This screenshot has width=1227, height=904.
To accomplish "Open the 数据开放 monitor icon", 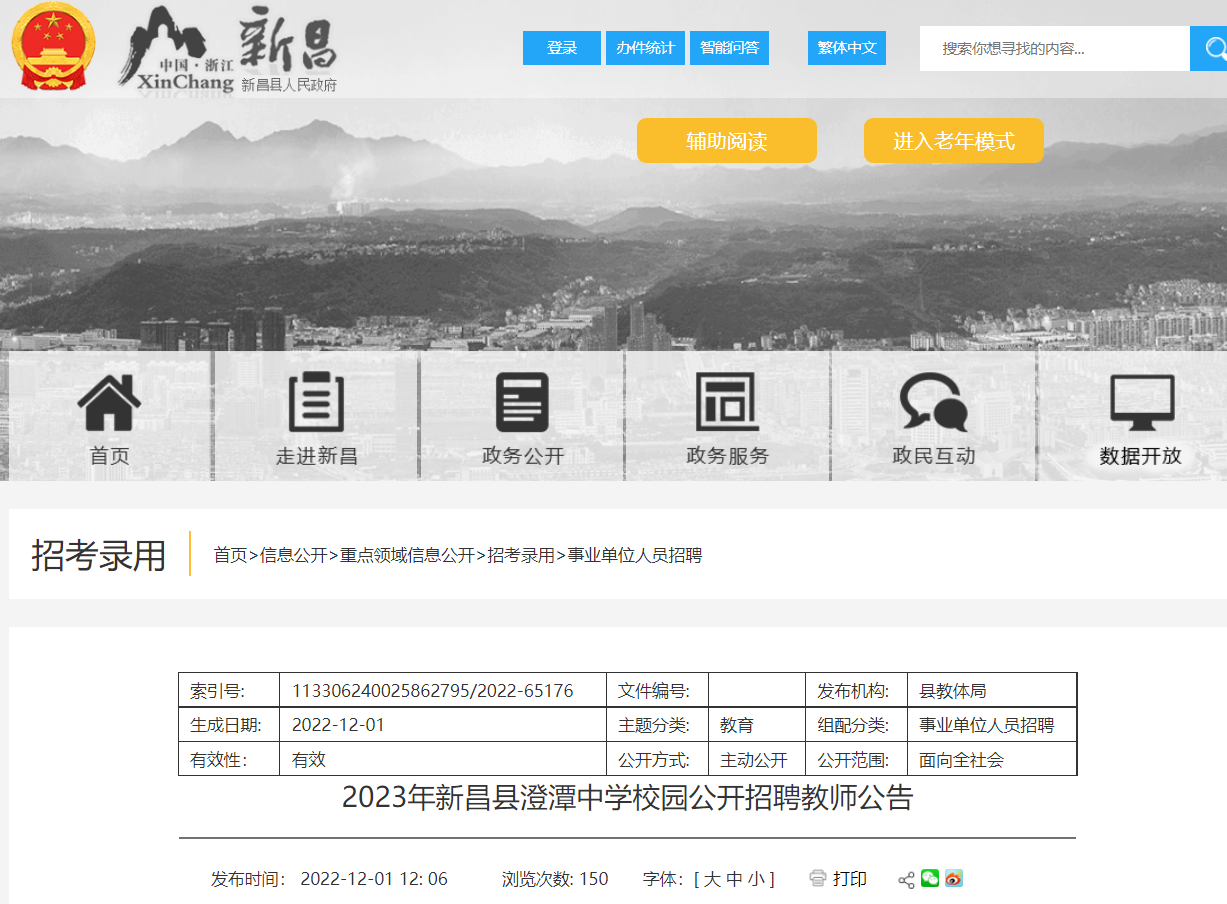I will pyautogui.click(x=1142, y=402).
